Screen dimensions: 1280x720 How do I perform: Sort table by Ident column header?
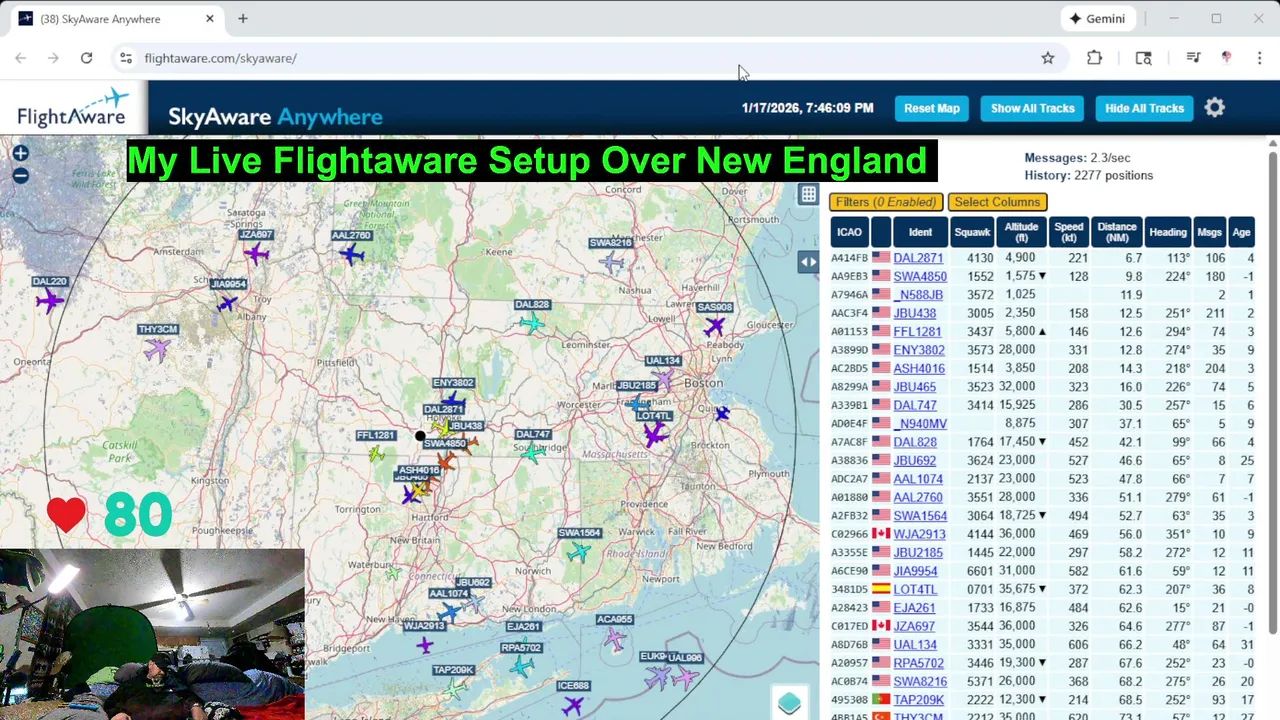pos(920,232)
